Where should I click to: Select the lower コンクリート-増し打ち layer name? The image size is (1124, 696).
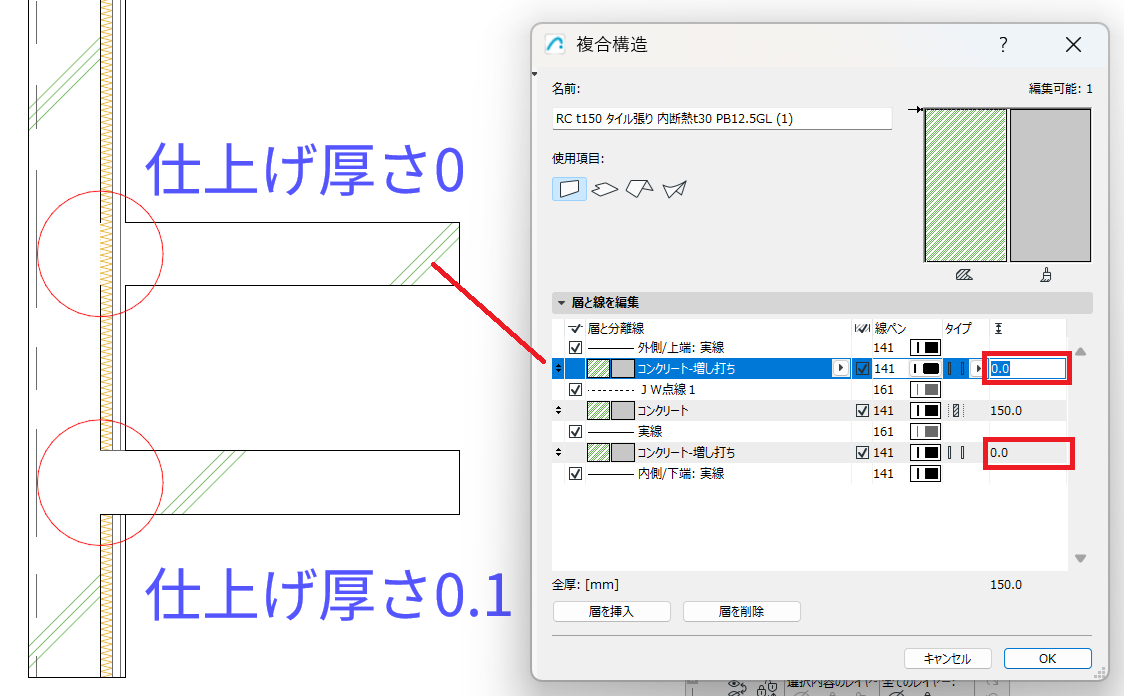click(686, 452)
